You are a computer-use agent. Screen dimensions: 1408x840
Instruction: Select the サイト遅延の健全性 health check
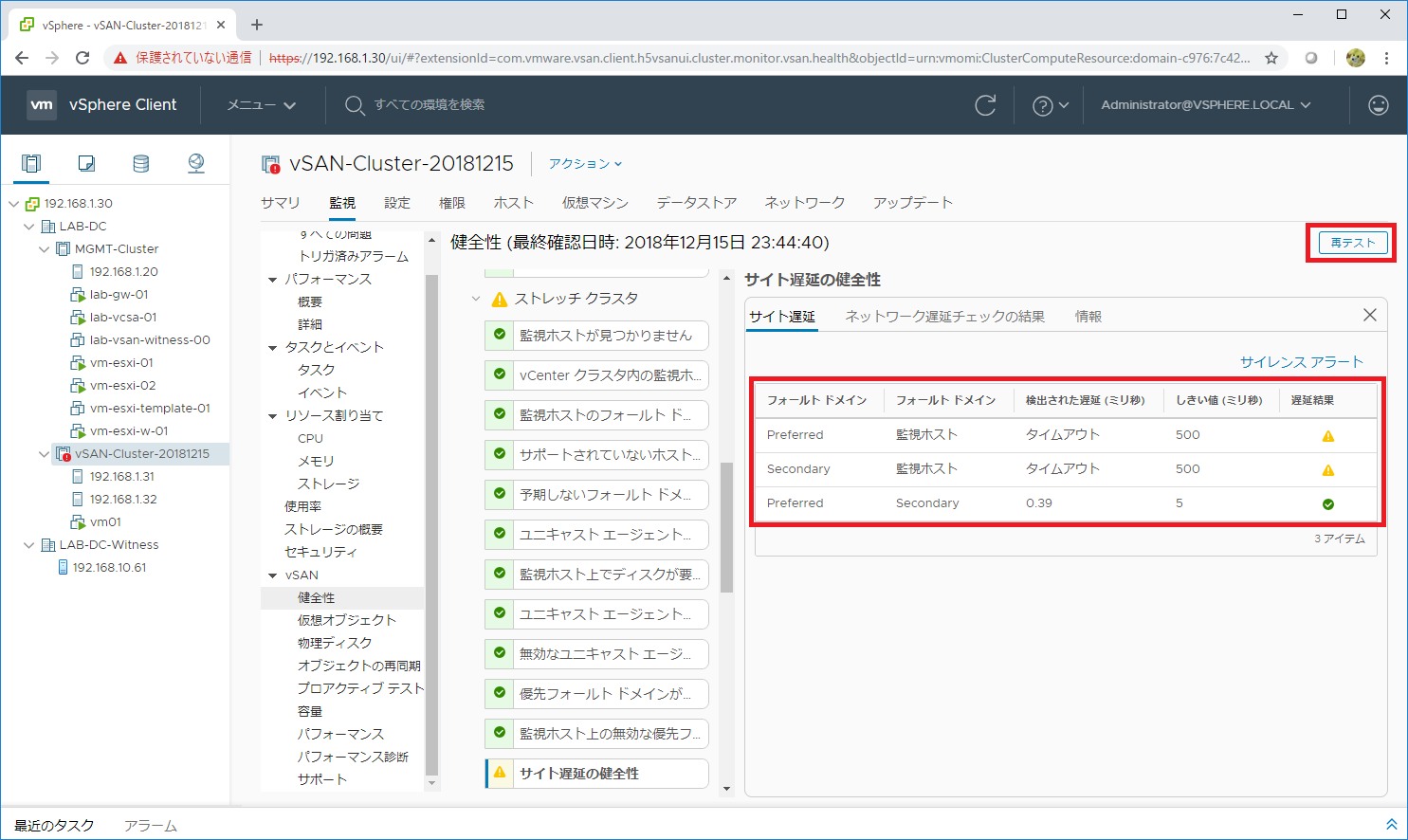tap(597, 774)
